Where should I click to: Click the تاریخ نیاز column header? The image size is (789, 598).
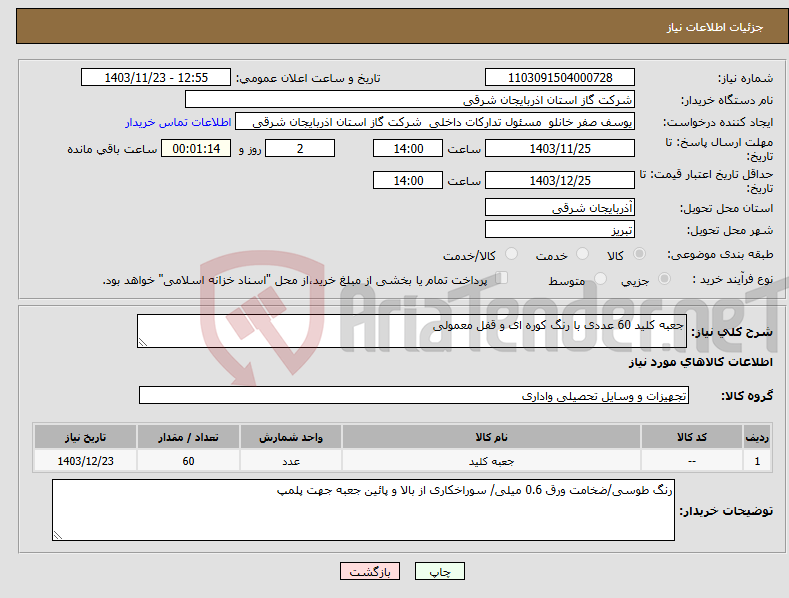pos(86,437)
